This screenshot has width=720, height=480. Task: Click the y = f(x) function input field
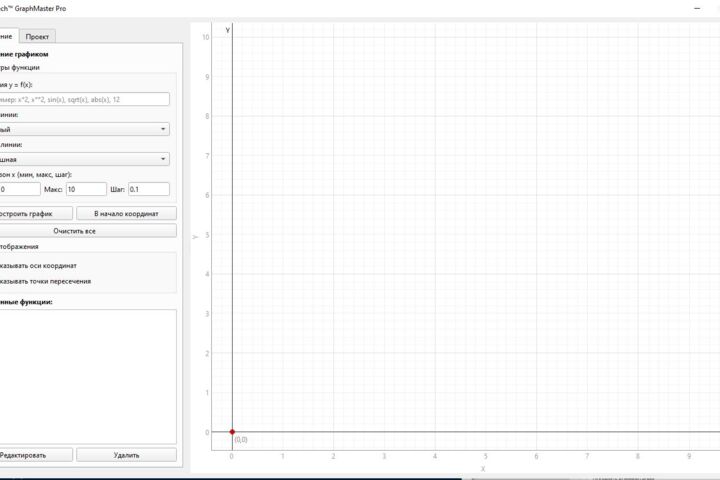click(x=84, y=99)
